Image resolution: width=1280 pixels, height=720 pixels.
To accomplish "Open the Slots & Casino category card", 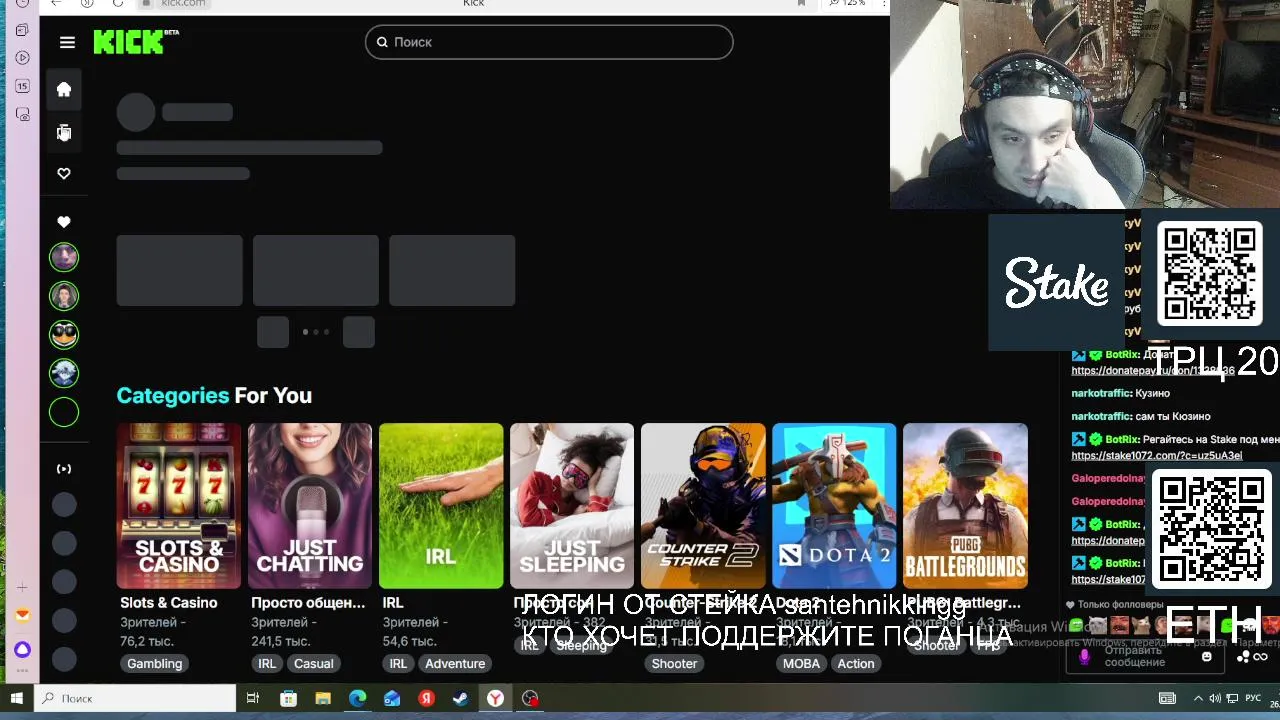I will pos(179,506).
